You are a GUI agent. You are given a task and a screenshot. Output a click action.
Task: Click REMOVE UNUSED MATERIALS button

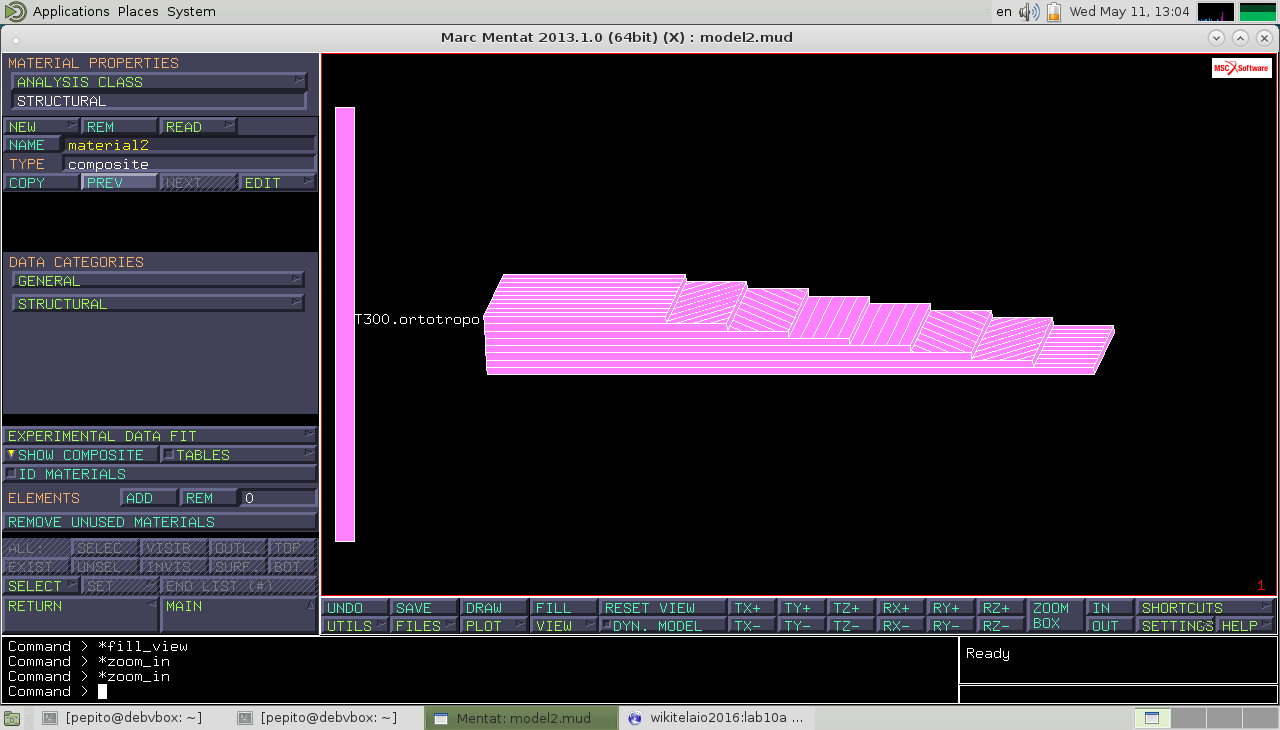(x=159, y=522)
